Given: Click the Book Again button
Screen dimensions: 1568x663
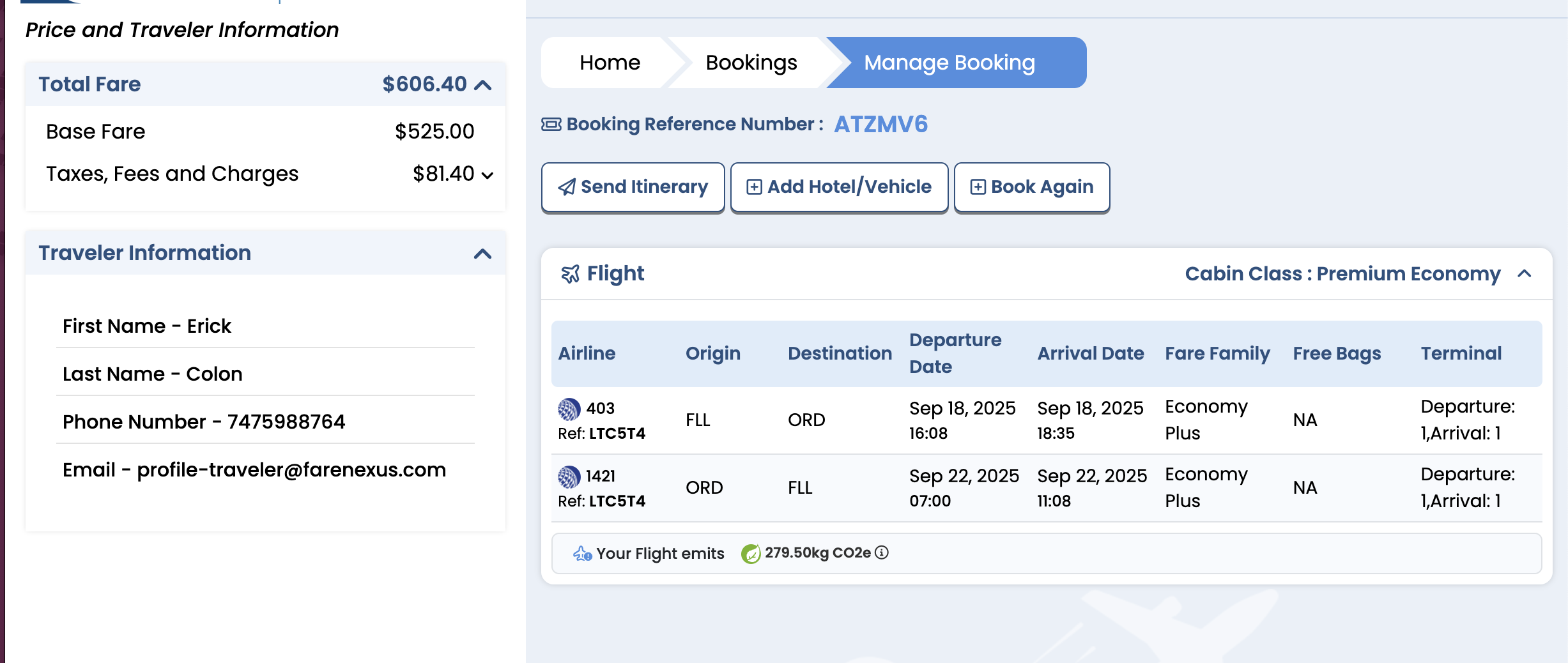Looking at the screenshot, I should tap(1032, 187).
